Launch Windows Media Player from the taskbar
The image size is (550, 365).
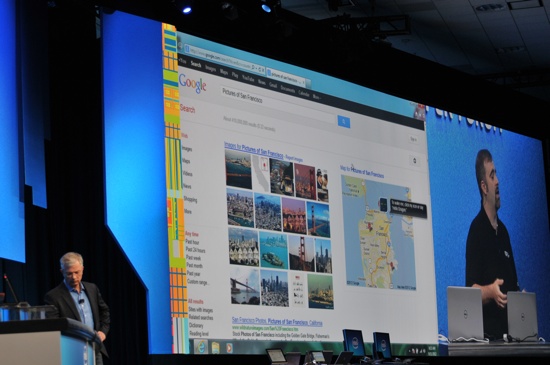tap(229, 348)
